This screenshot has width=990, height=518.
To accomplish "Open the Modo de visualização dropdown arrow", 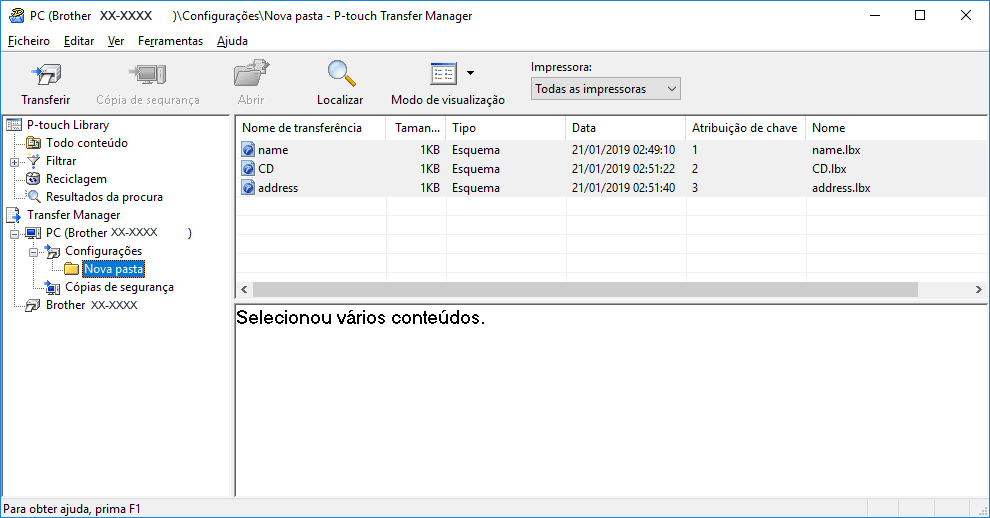I will (x=470, y=73).
